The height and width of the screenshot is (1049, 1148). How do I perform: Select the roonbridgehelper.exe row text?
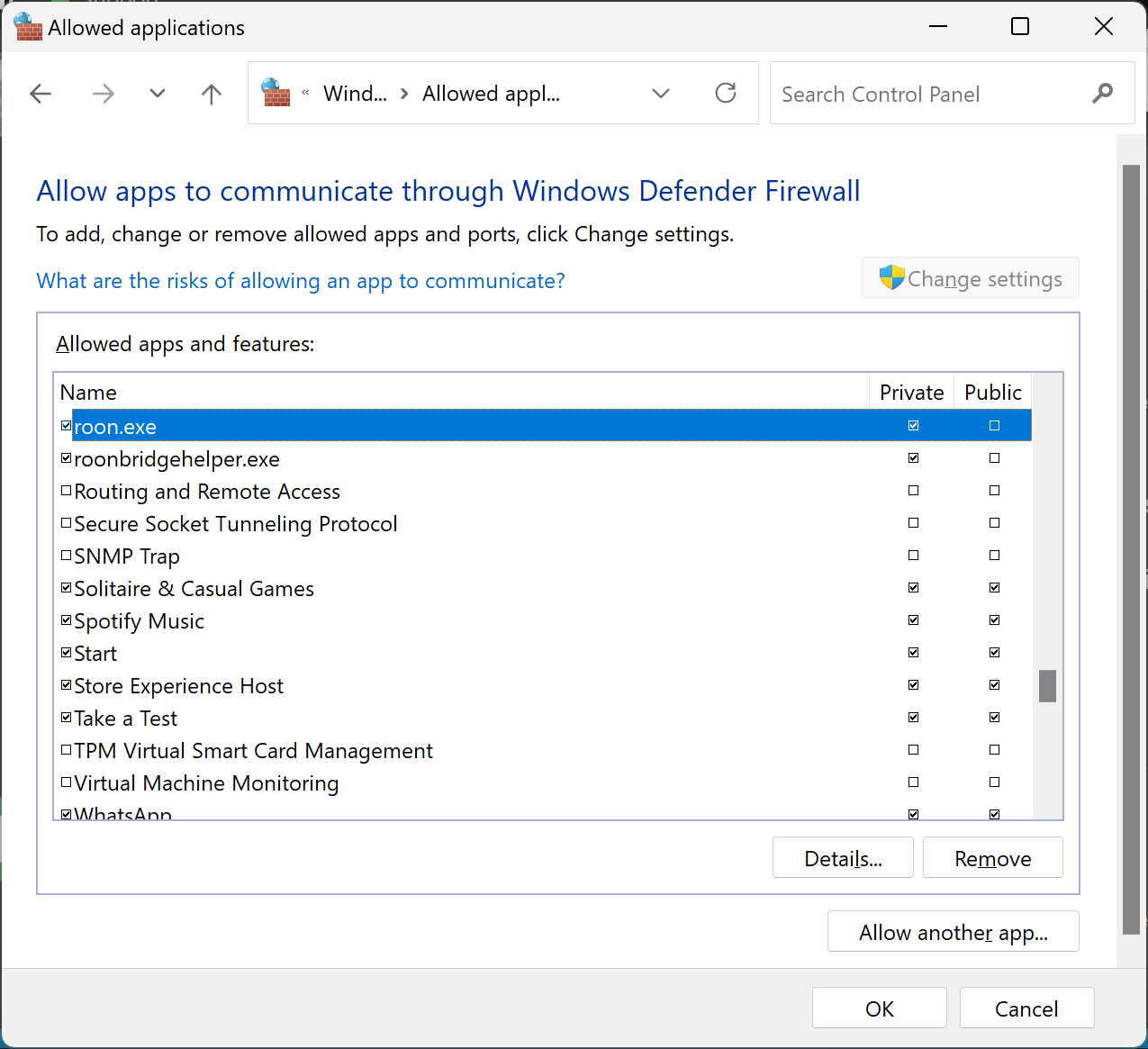176,459
